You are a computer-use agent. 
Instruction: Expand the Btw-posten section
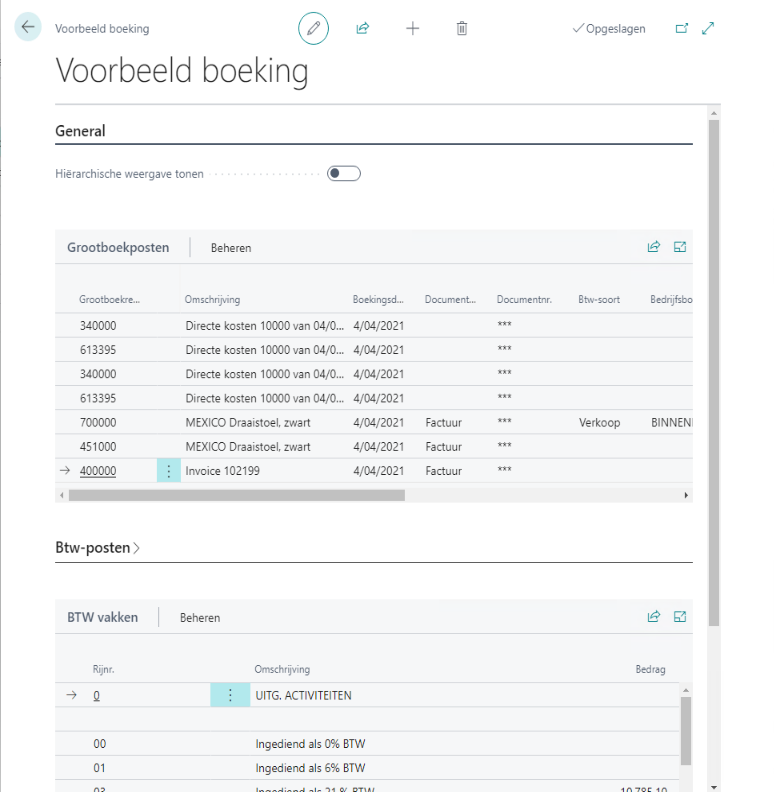point(98,548)
